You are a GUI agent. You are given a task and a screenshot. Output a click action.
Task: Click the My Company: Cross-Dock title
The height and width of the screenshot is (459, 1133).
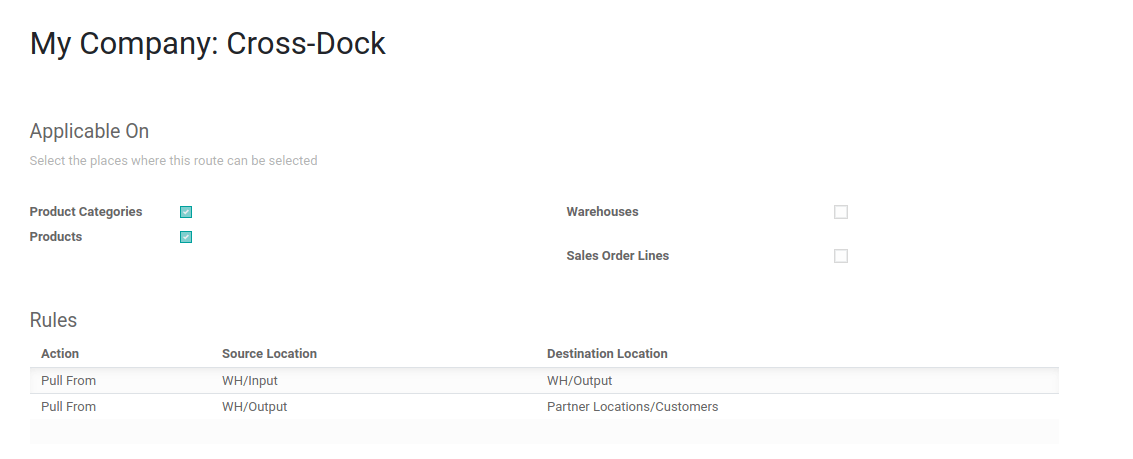click(207, 44)
